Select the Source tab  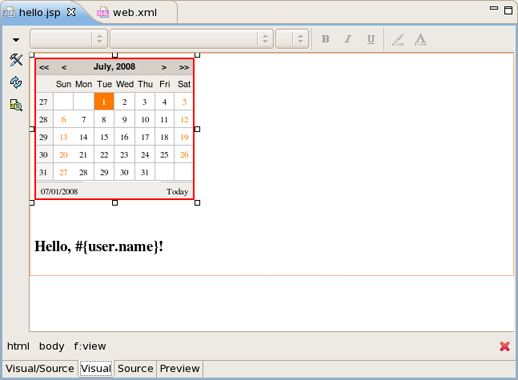tap(135, 368)
